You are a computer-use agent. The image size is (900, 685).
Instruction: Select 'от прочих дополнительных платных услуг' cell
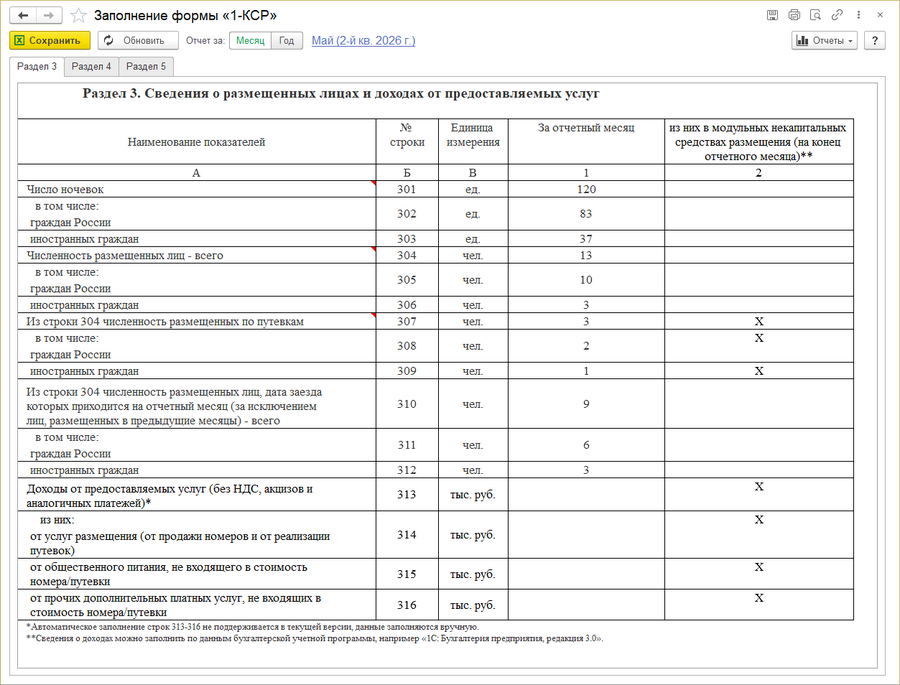coord(197,605)
